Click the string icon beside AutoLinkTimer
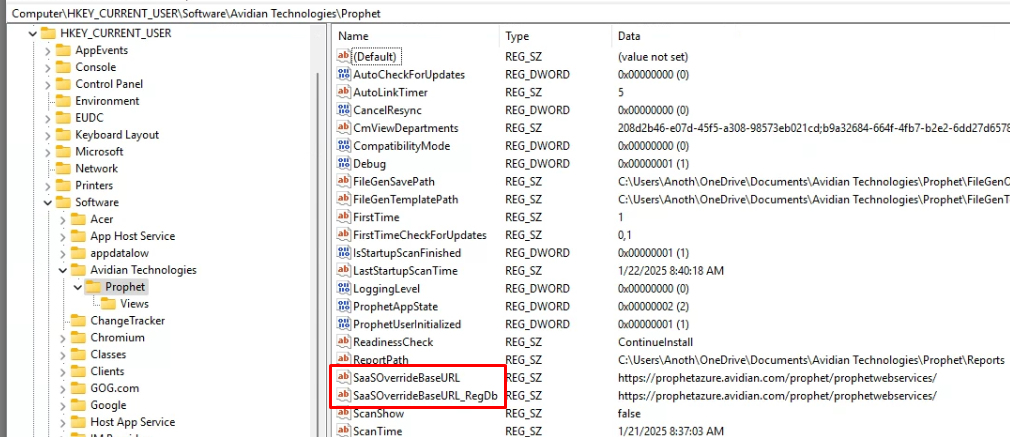Viewport: 1010px width, 437px height. click(344, 92)
